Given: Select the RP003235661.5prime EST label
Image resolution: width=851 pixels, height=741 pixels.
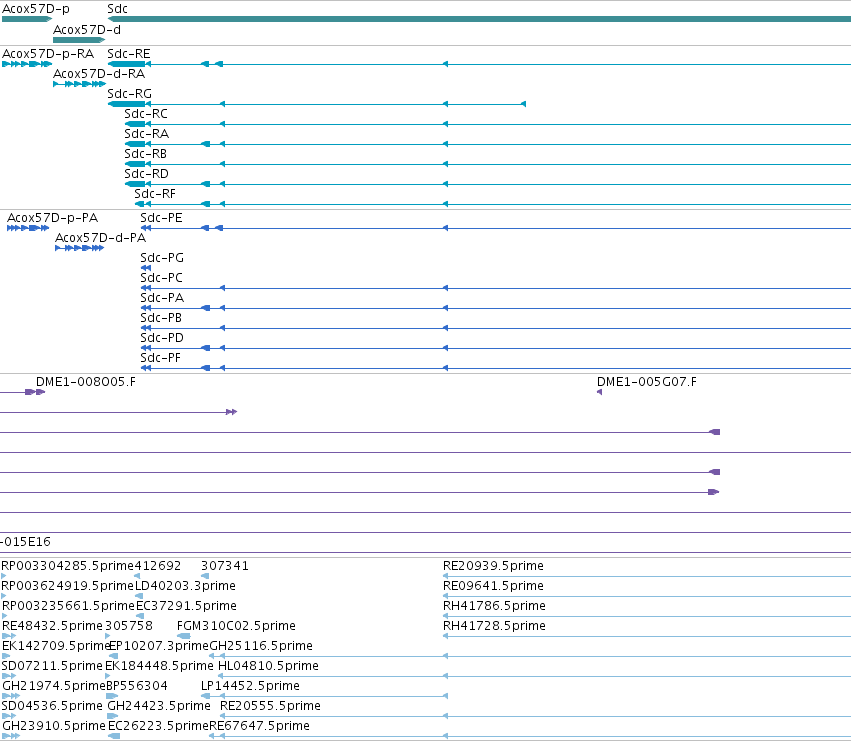Looking at the screenshot, I should pos(68,606).
